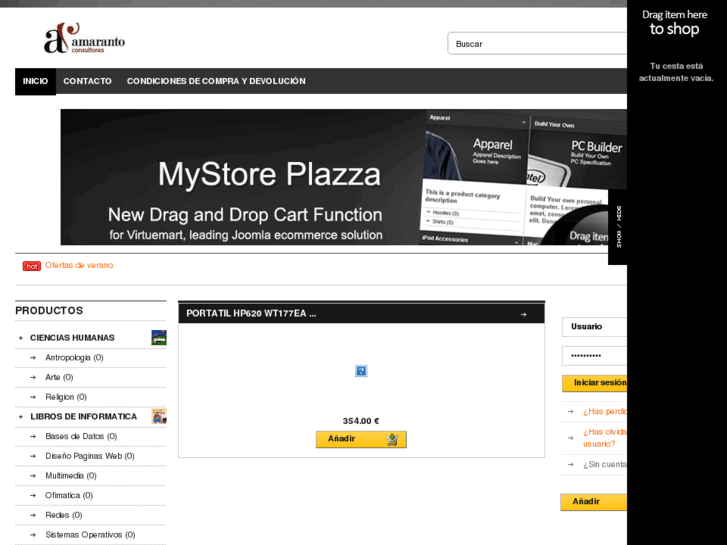Click the password input field
This screenshot has width=727, height=545.
tap(594, 356)
